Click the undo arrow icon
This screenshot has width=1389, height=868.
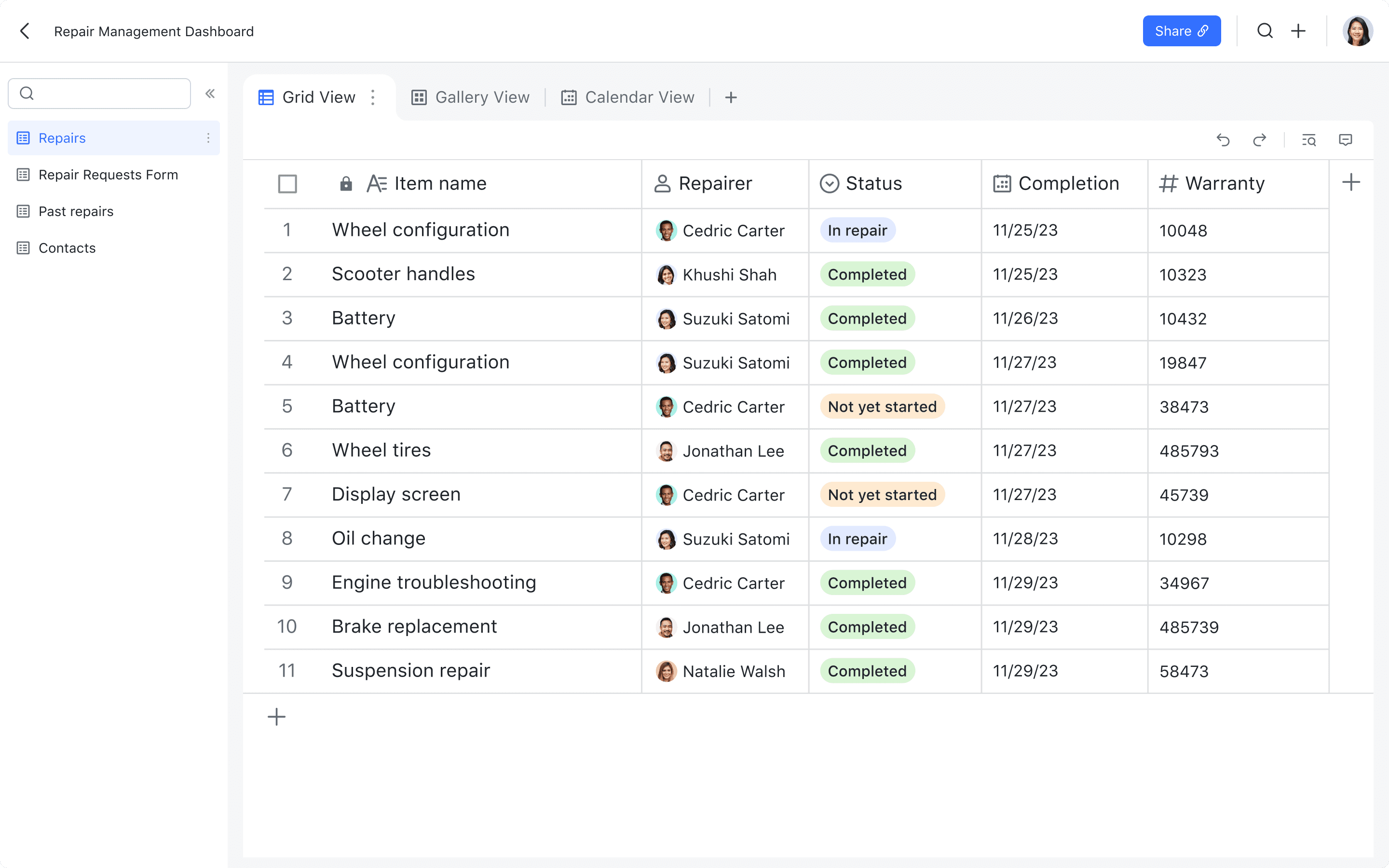click(x=1223, y=140)
